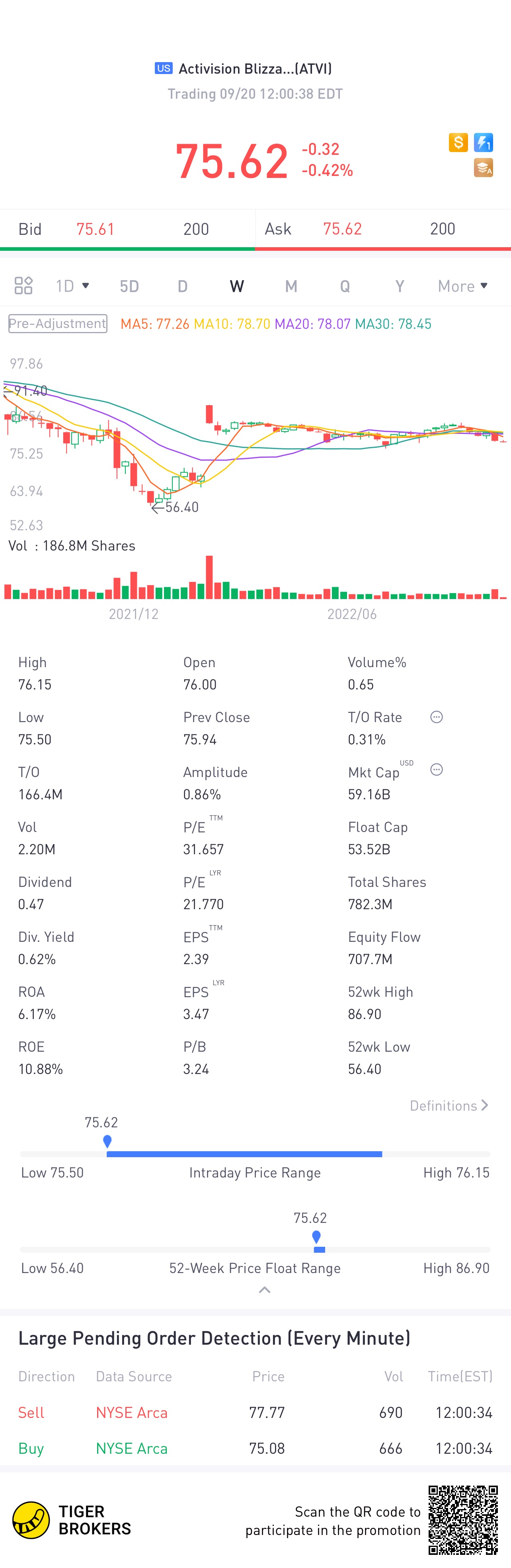Image resolution: width=511 pixels, height=1568 pixels.
Task: Open the 1D timeframe dropdown
Action: pyautogui.click(x=72, y=285)
